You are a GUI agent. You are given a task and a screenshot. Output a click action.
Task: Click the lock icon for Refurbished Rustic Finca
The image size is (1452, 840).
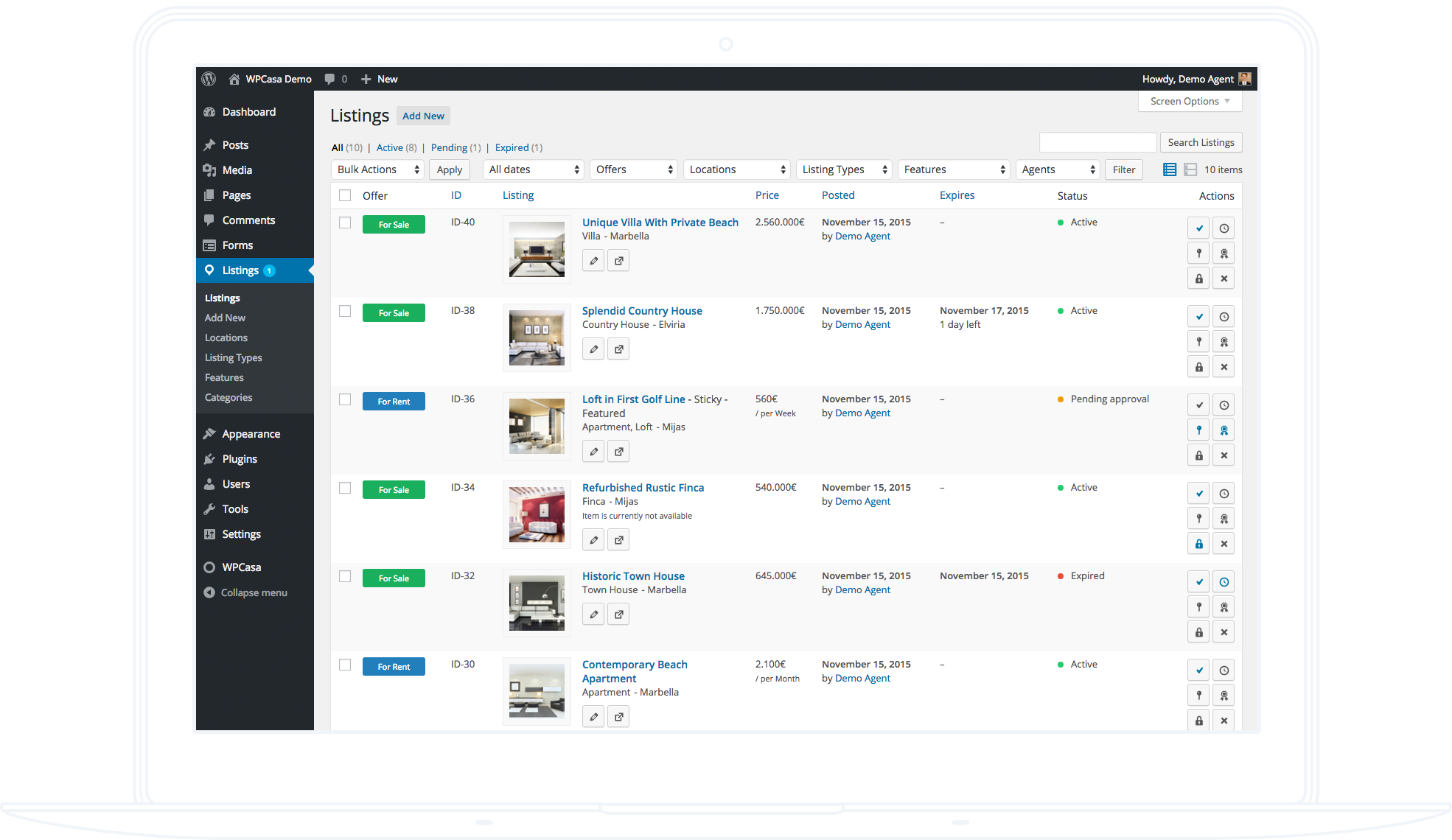pos(1199,544)
